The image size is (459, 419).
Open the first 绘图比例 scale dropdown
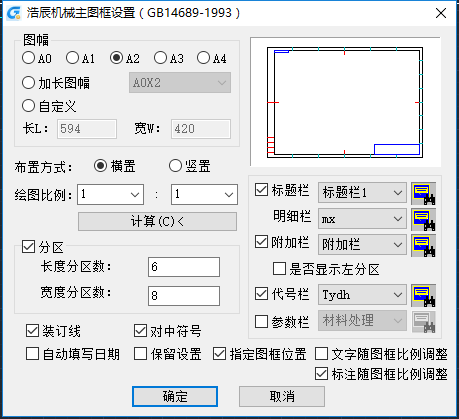(111, 194)
